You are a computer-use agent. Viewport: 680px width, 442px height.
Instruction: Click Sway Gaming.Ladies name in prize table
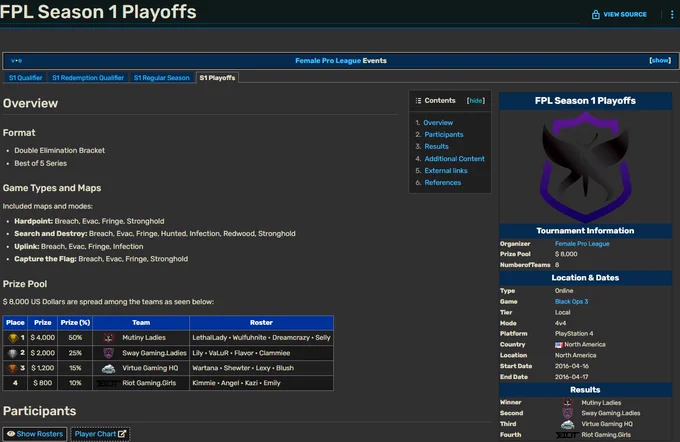[x=154, y=353]
